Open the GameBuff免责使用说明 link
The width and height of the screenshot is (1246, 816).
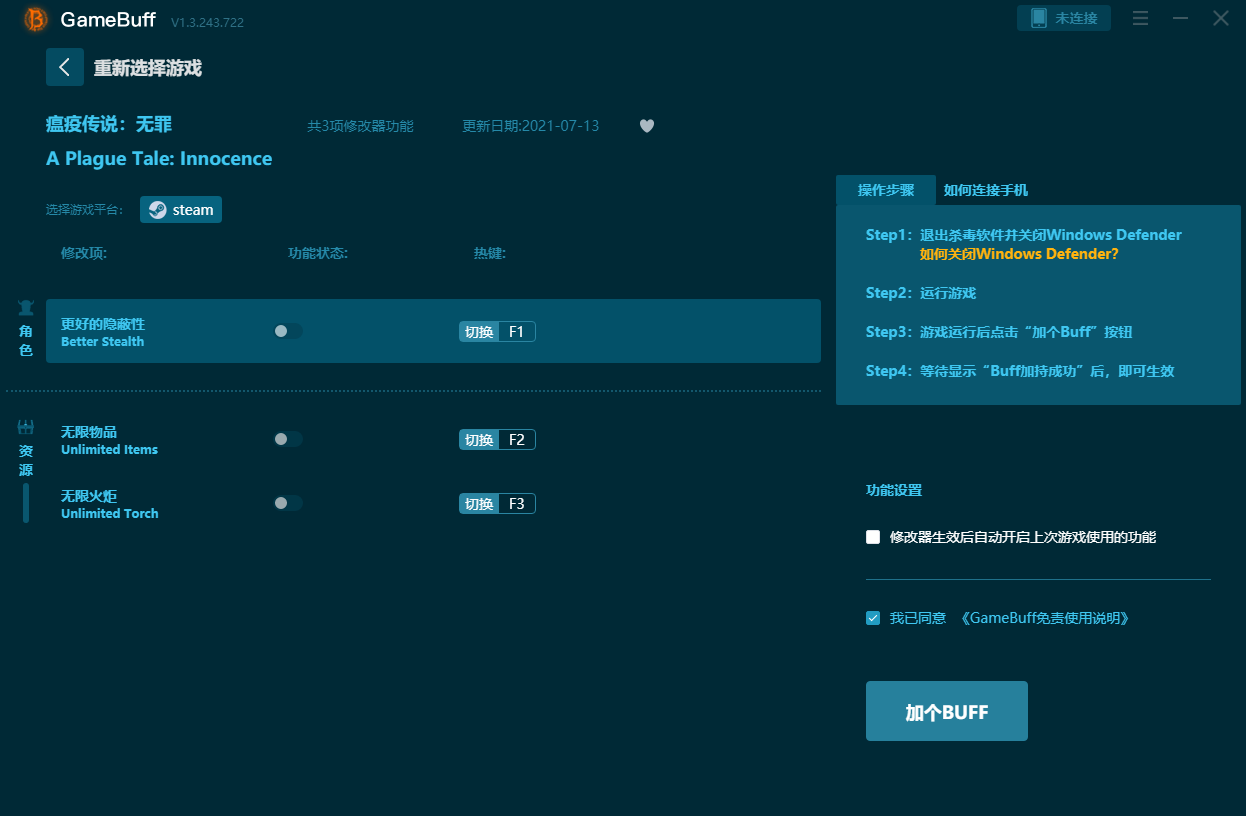(1044, 618)
